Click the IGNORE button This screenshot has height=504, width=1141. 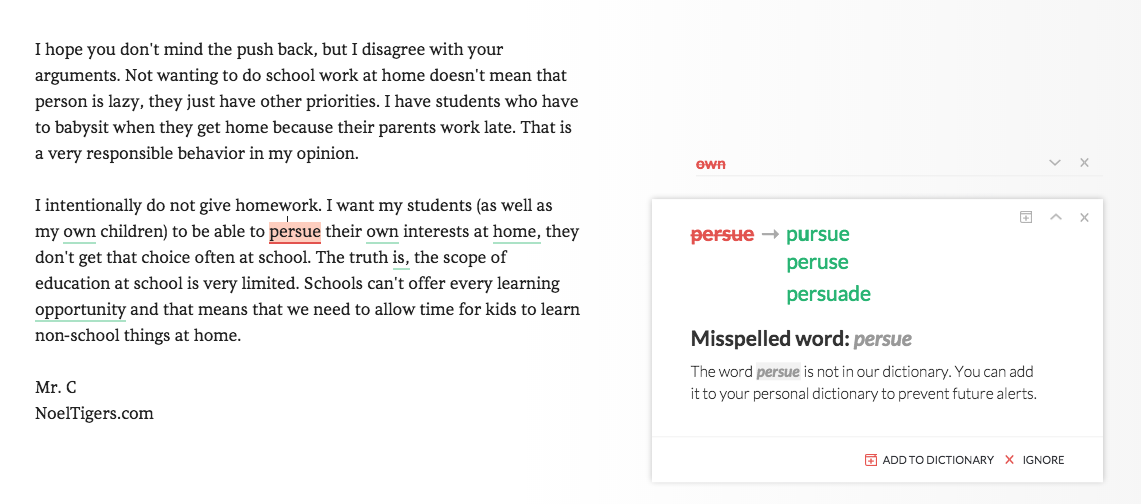tap(1043, 460)
